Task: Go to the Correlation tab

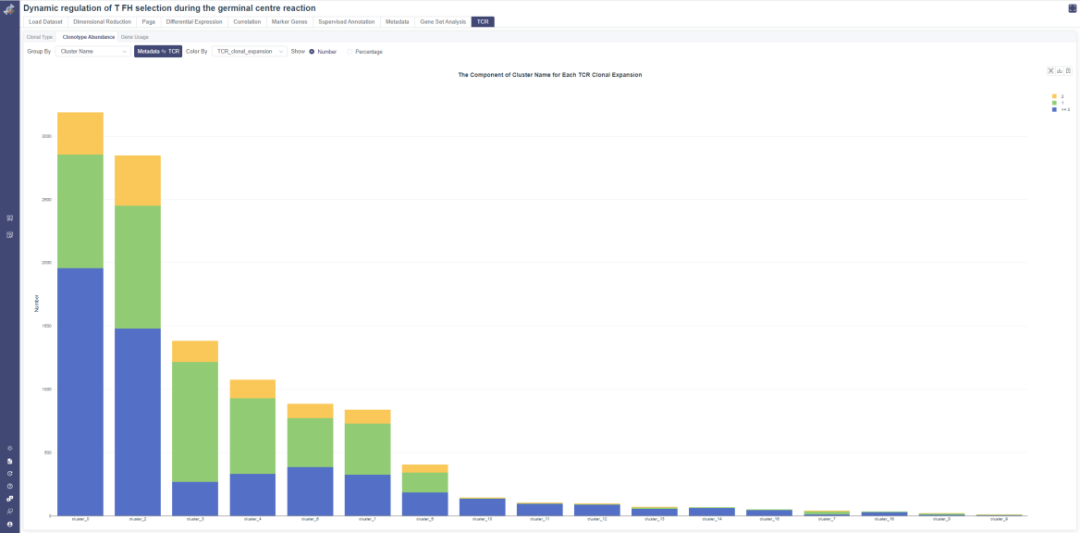Action: tap(247, 22)
